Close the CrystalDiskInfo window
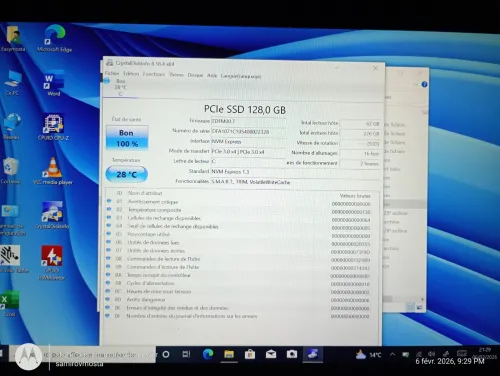 point(376,68)
